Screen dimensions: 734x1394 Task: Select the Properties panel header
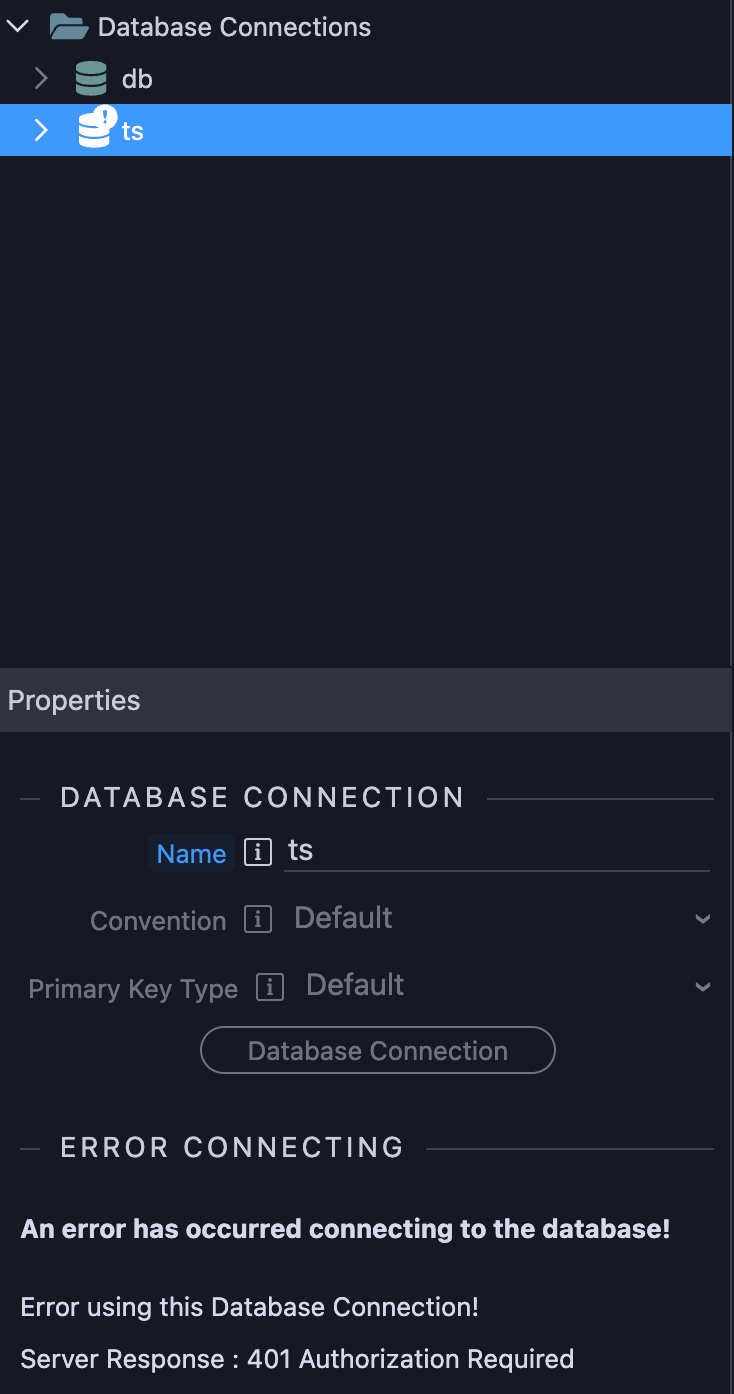coord(73,700)
